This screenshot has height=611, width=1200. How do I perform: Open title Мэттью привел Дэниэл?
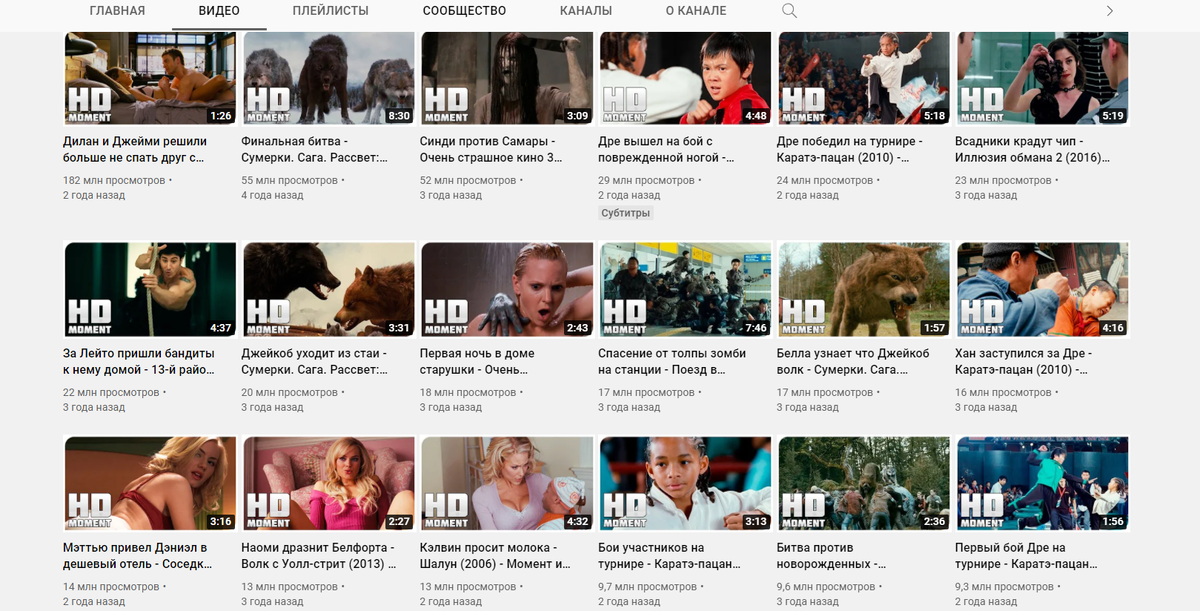tap(138, 556)
